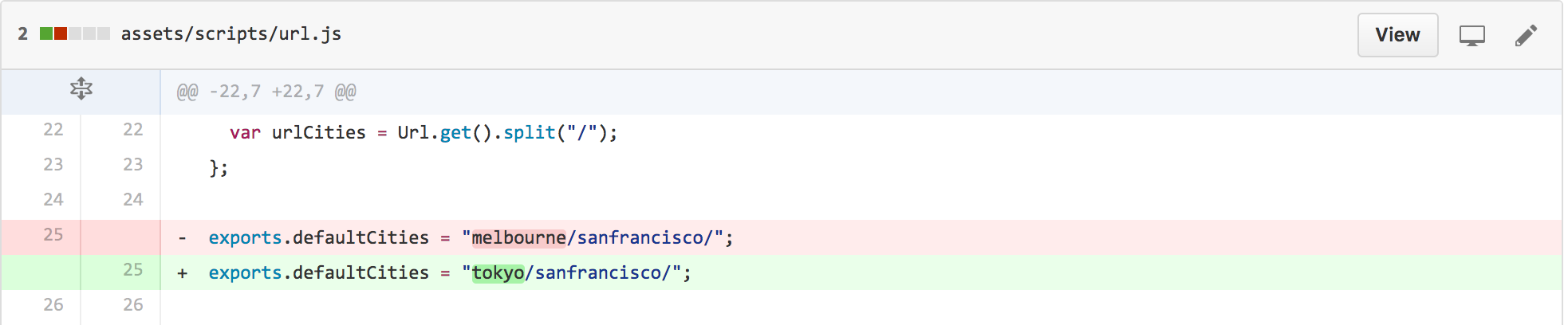This screenshot has width=1568, height=325.
Task: Click the plus marker on the added line
Action: point(183,272)
